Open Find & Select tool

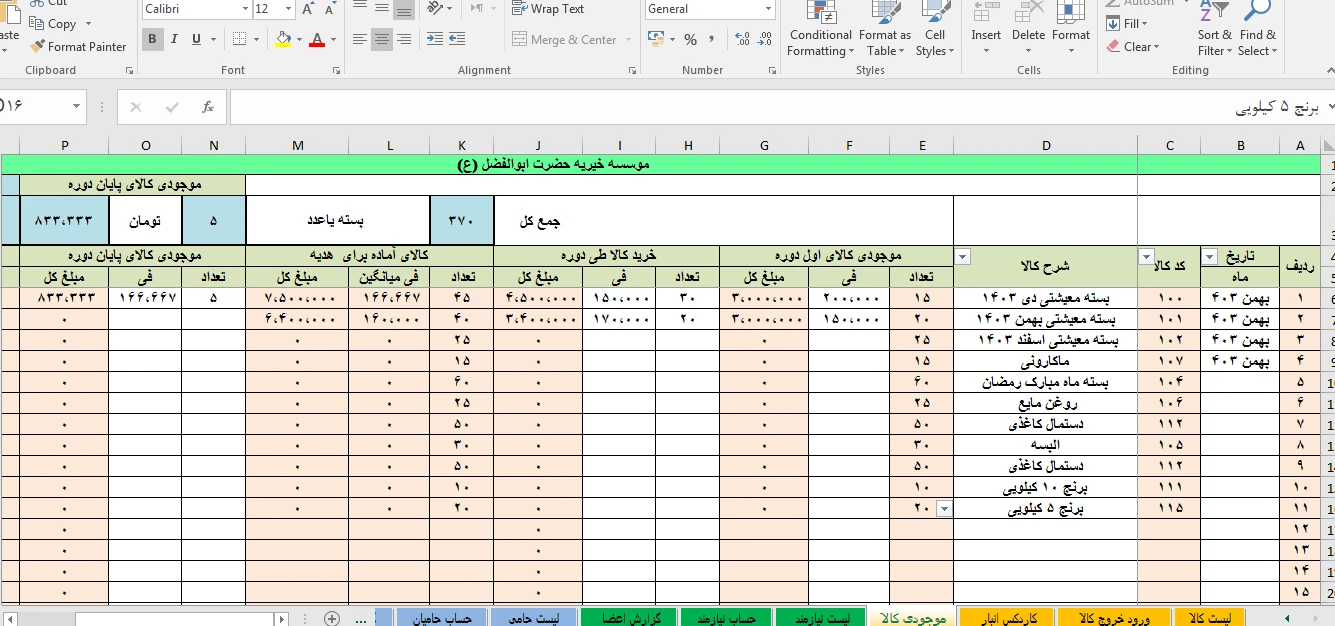tap(1256, 30)
